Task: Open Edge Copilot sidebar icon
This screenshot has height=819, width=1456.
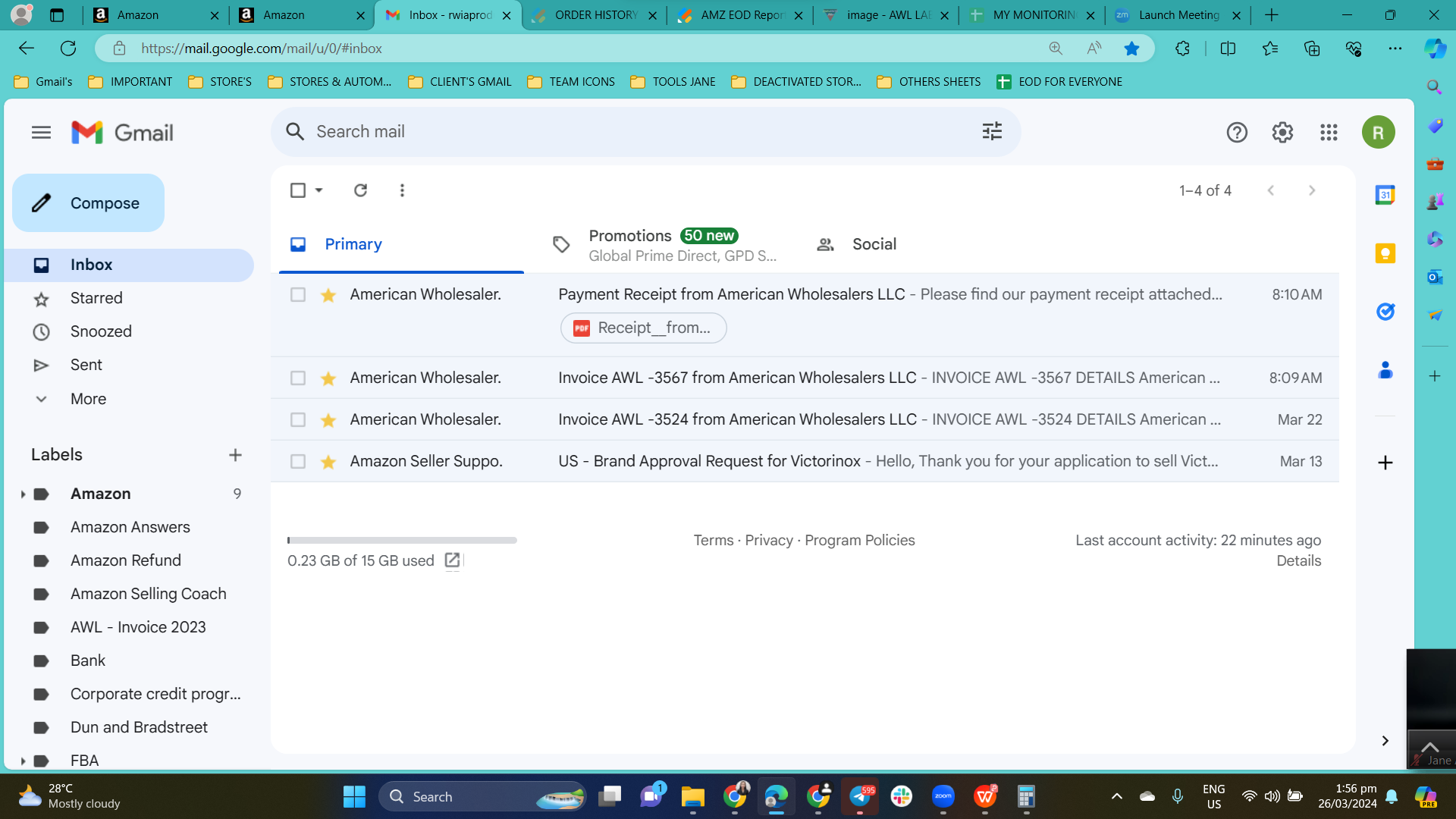Action: [x=1435, y=49]
